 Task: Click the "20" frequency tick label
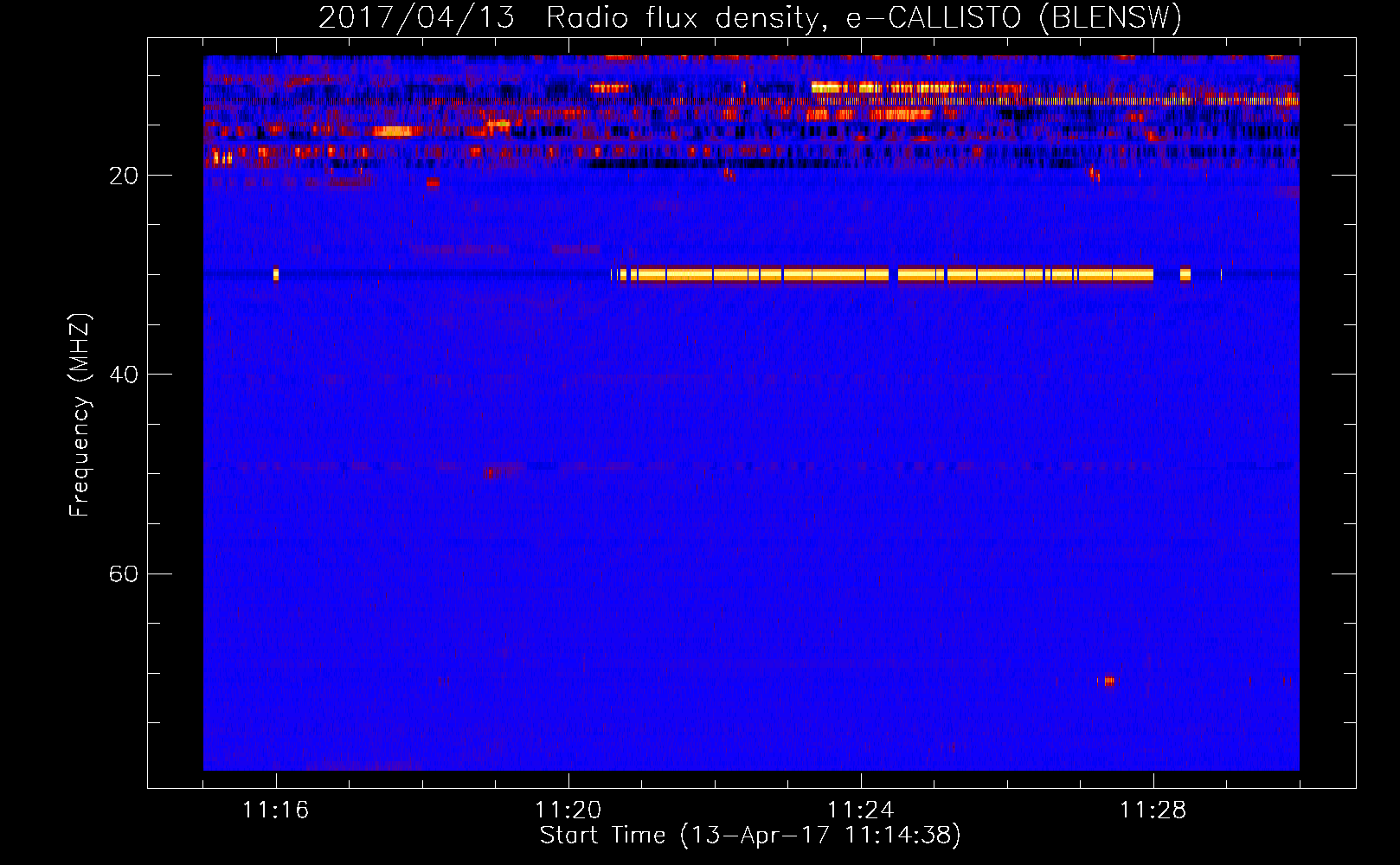click(124, 176)
